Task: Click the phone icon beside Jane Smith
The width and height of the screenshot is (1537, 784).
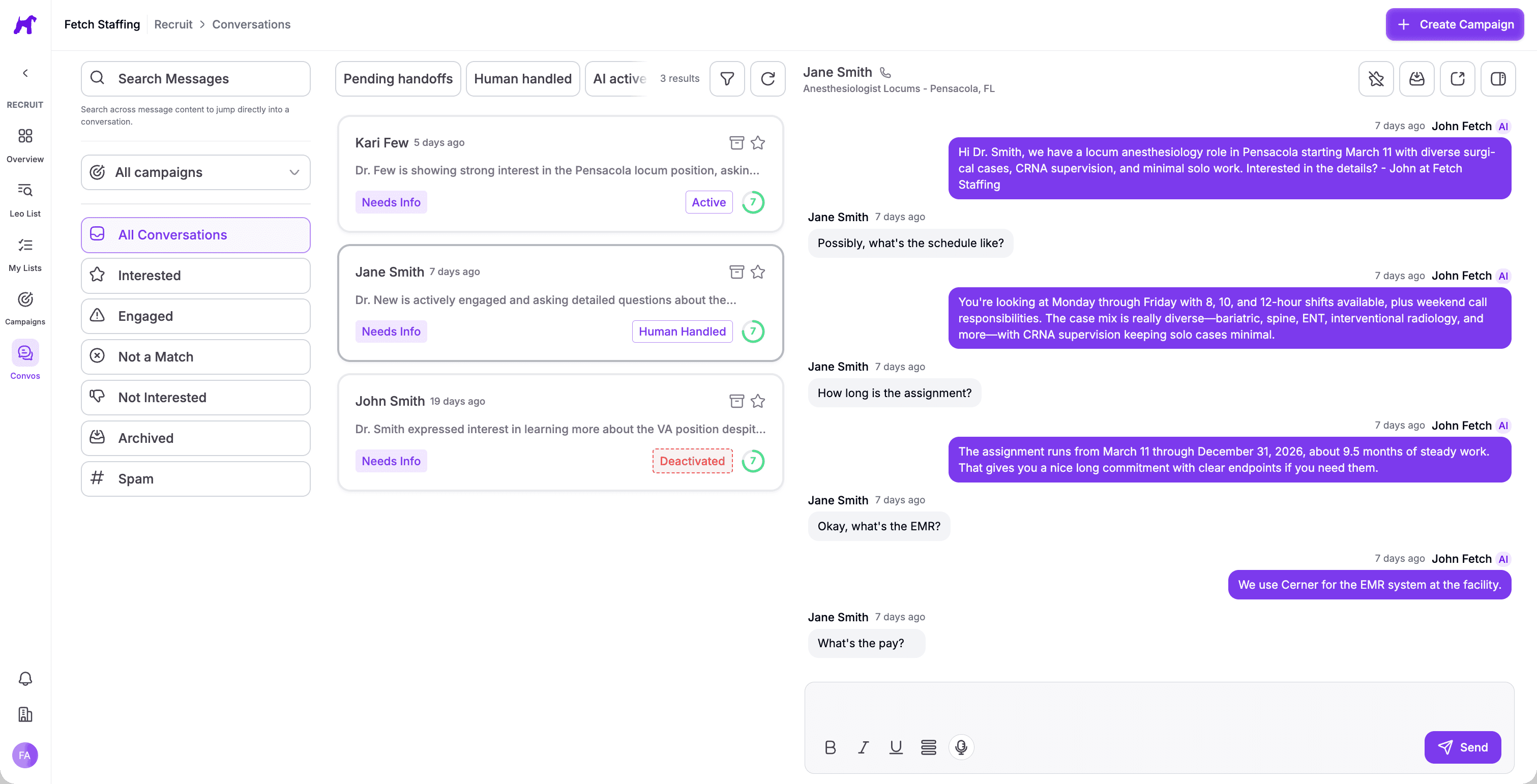Action: [885, 72]
